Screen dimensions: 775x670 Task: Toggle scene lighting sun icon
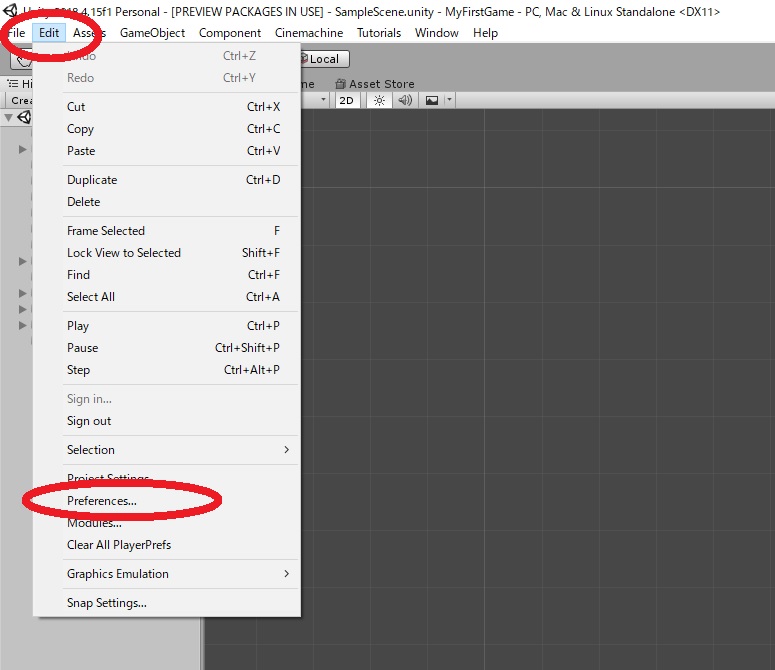coord(379,100)
